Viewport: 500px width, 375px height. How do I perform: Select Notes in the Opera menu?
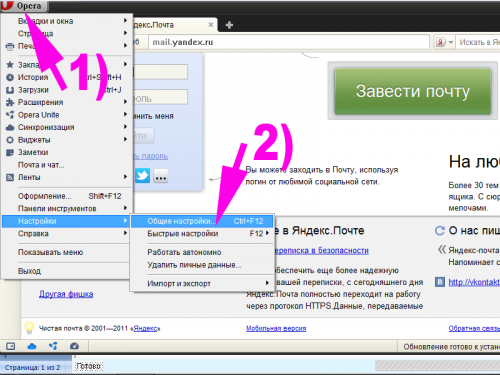point(67,152)
